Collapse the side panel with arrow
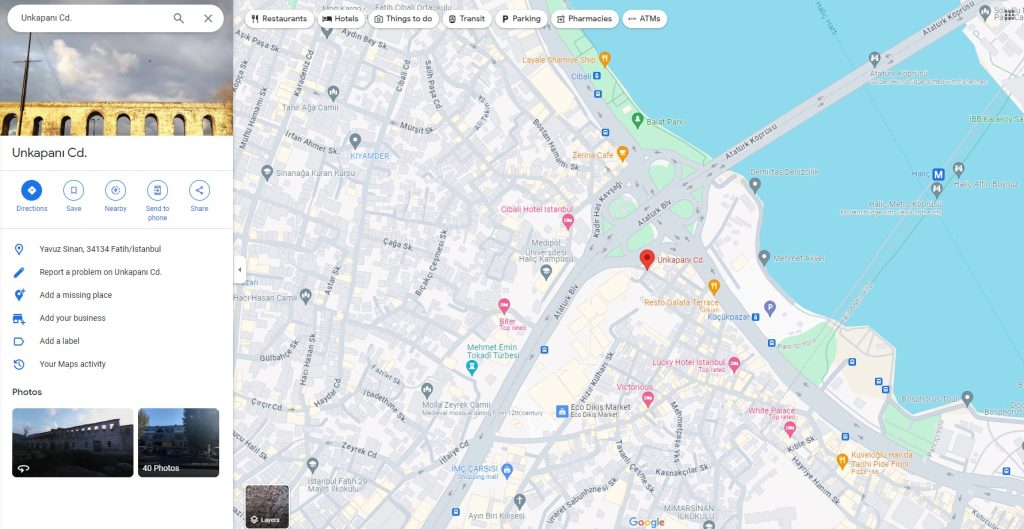 [x=240, y=270]
